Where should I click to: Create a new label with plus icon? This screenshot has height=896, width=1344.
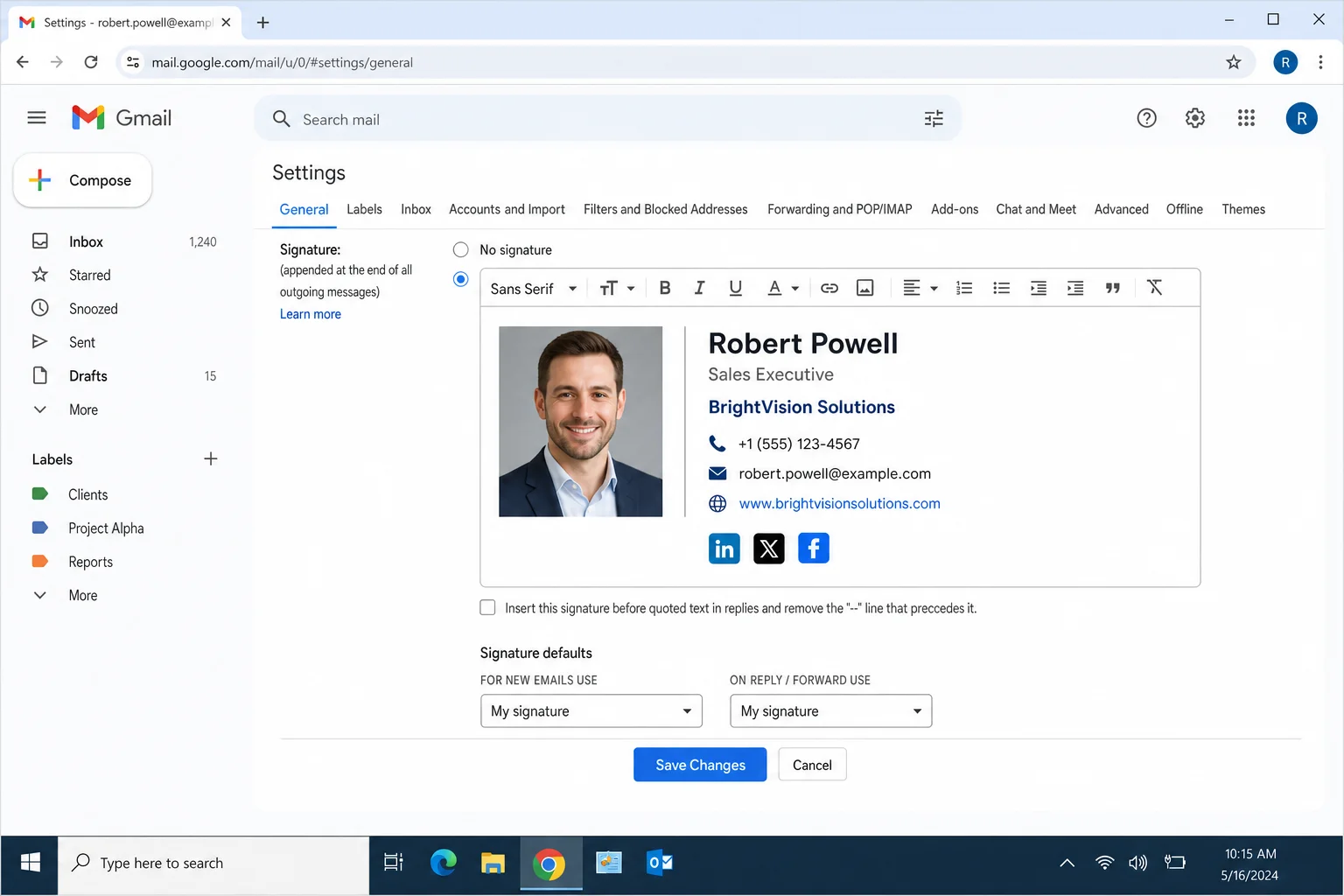point(211,458)
